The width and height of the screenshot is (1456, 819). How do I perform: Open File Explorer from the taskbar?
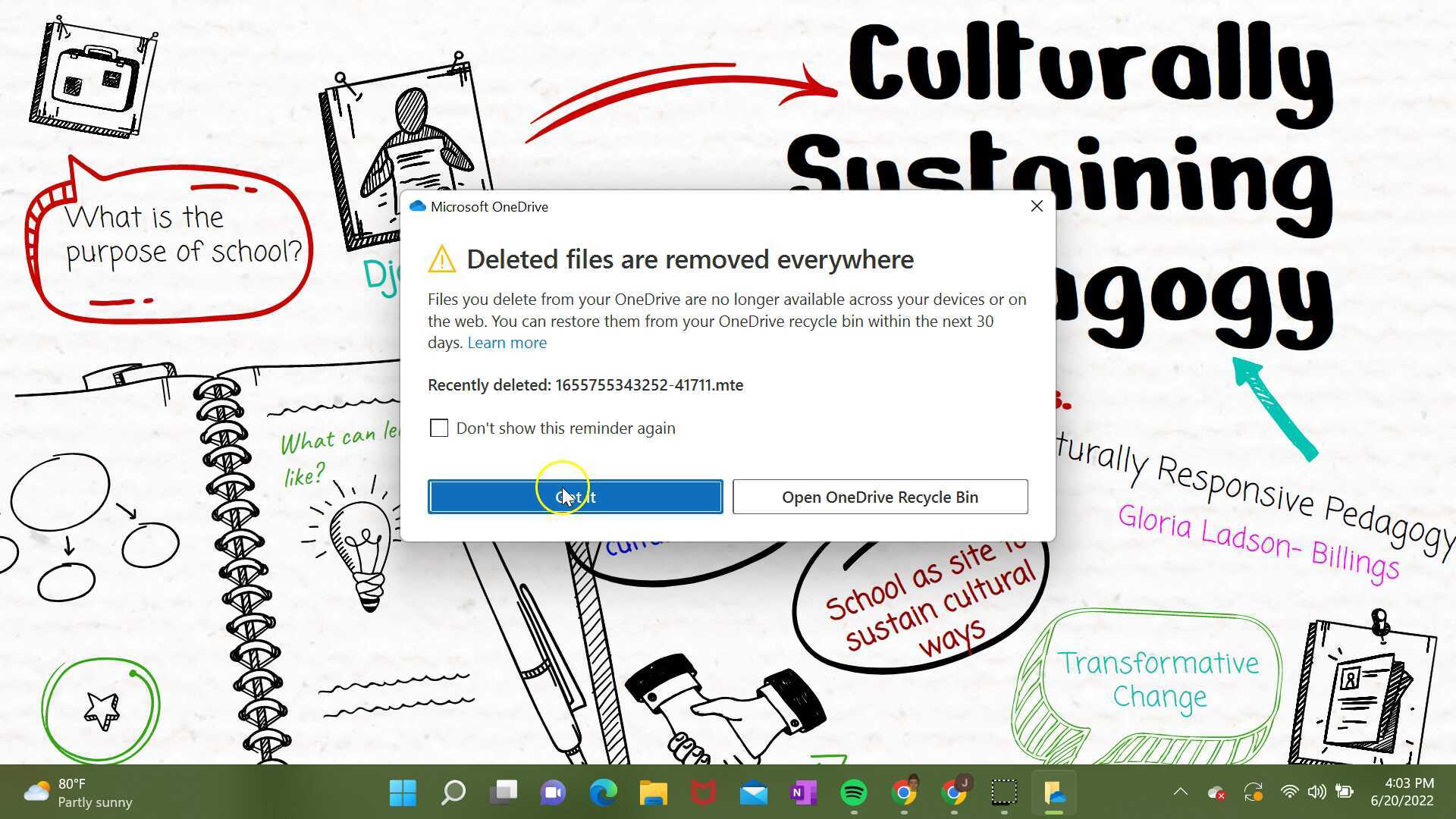[x=653, y=793]
